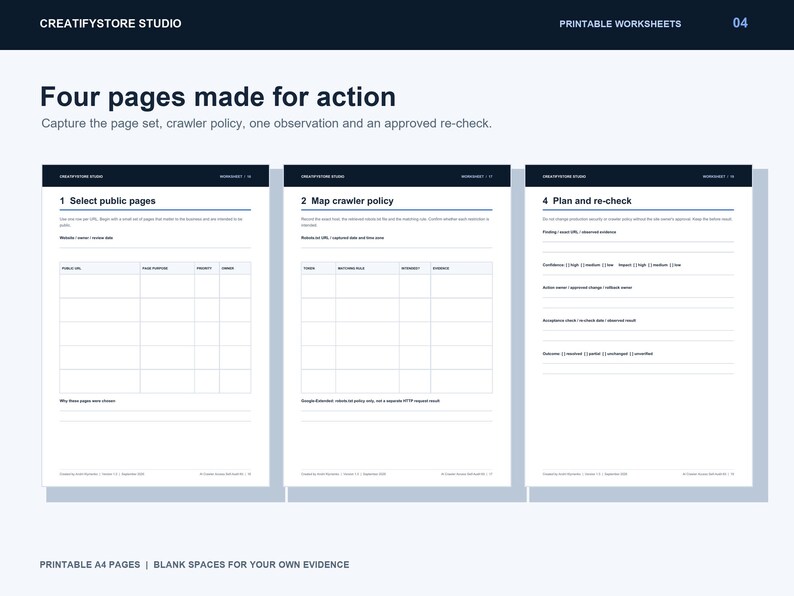Check the Outcome 'resolved' box

point(564,354)
